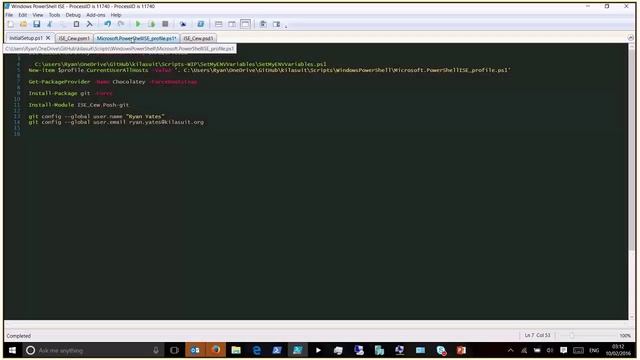Open the volume control in system tray

(x=550, y=350)
